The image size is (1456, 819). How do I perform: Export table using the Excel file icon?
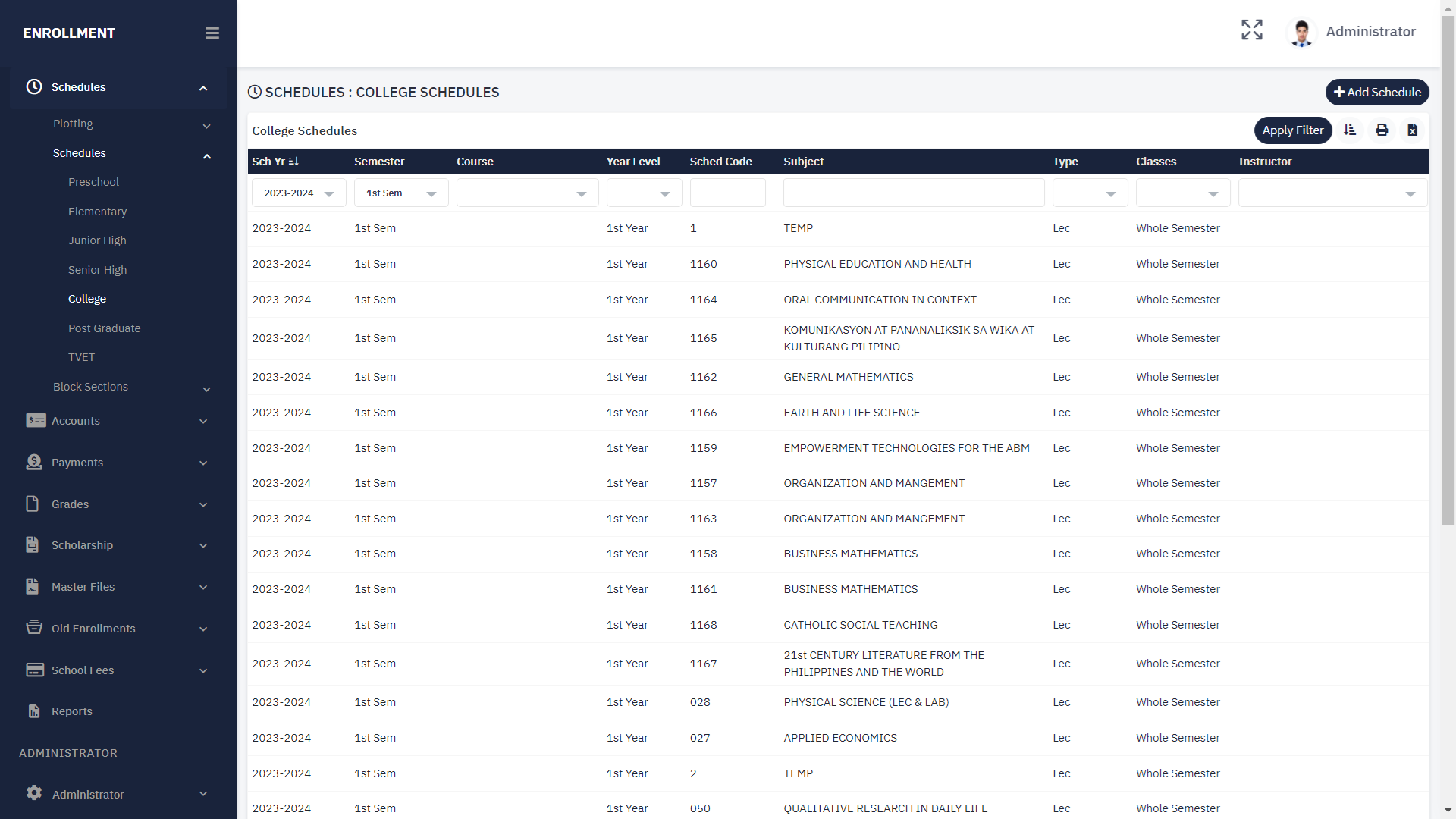(x=1412, y=130)
